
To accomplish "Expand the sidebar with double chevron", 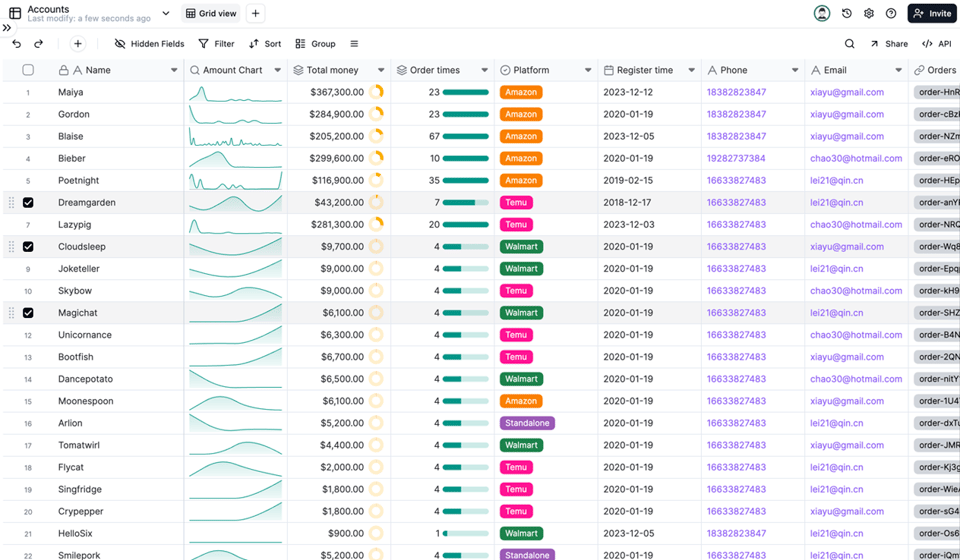I will click(7, 28).
